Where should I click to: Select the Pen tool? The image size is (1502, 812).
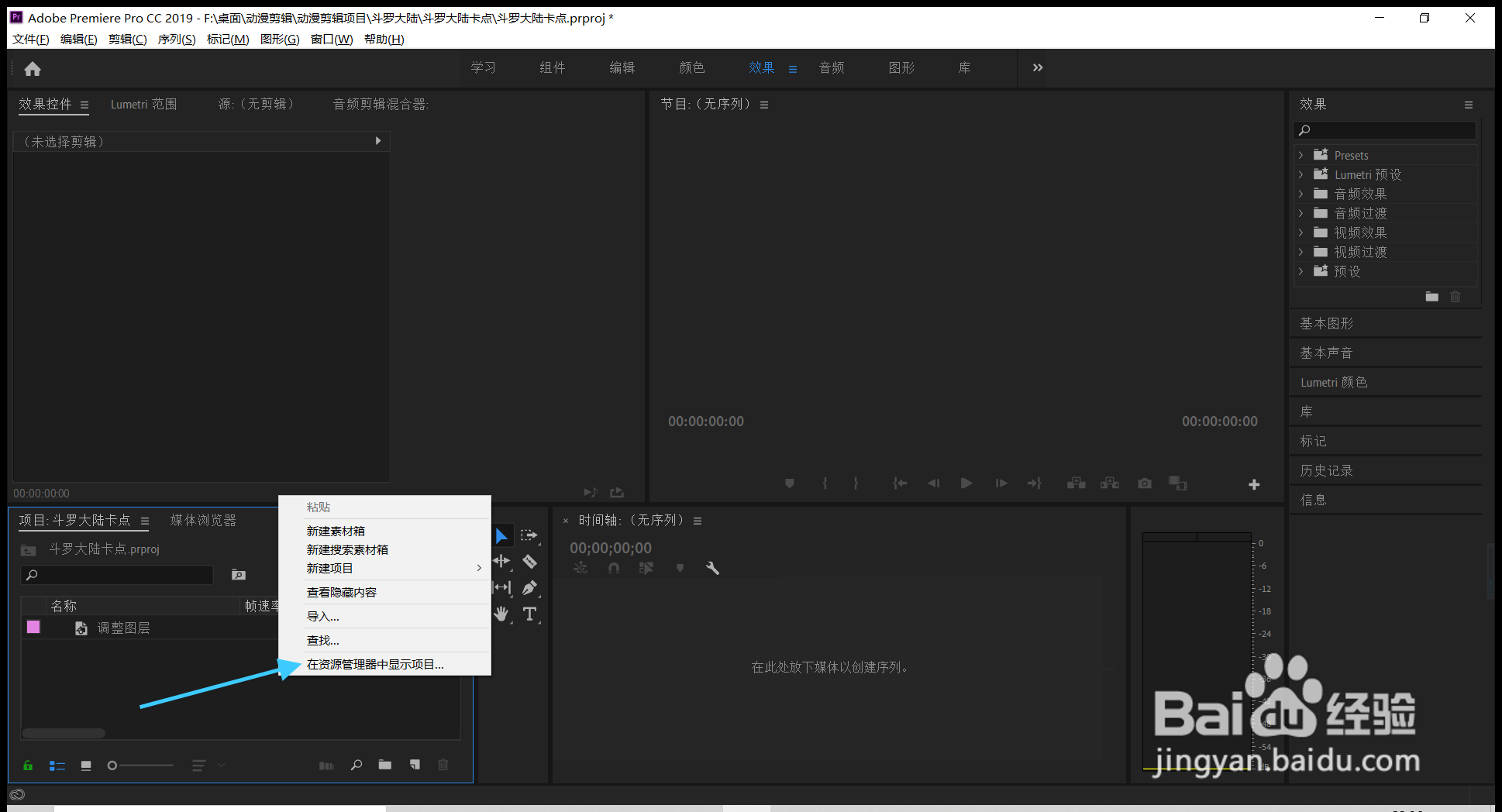tap(530, 587)
